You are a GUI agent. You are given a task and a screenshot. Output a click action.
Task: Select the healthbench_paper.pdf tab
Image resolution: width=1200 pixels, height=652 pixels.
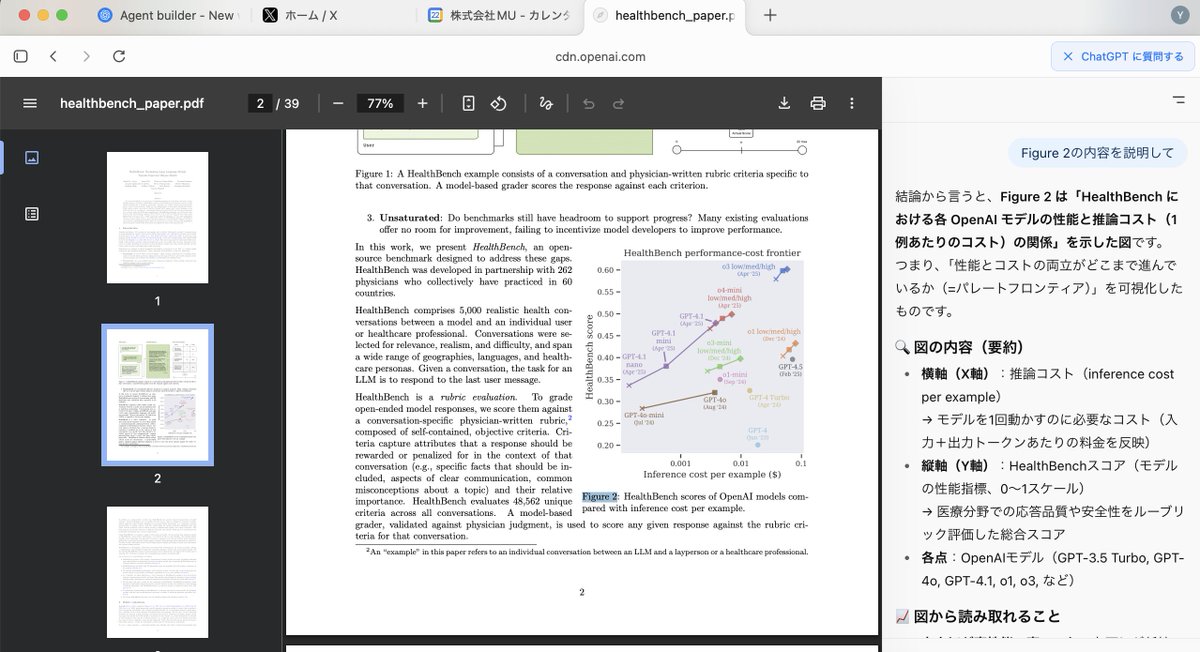[x=664, y=15]
